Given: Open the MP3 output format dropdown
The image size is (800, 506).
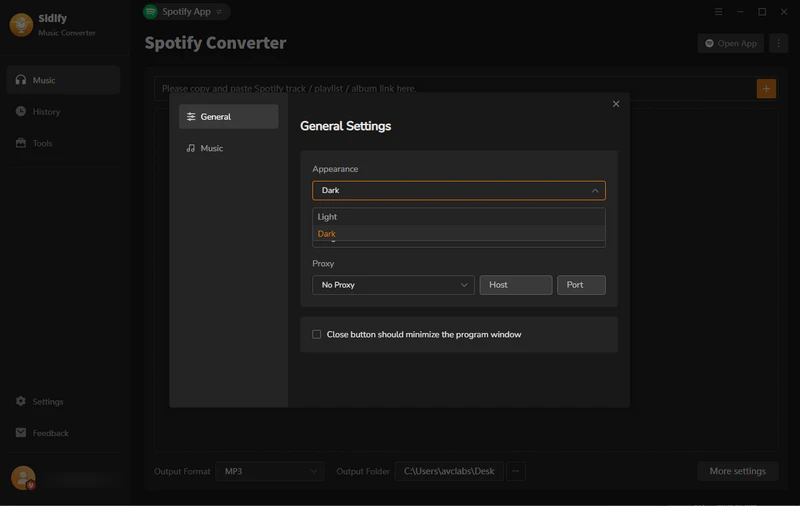Looking at the screenshot, I should (270, 471).
